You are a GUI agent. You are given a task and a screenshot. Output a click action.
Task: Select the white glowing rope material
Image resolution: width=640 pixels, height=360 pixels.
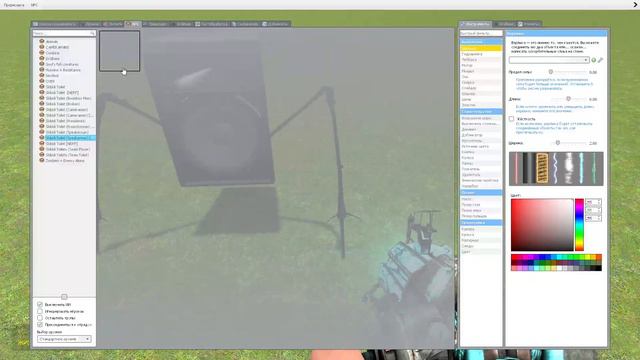(x=569, y=168)
